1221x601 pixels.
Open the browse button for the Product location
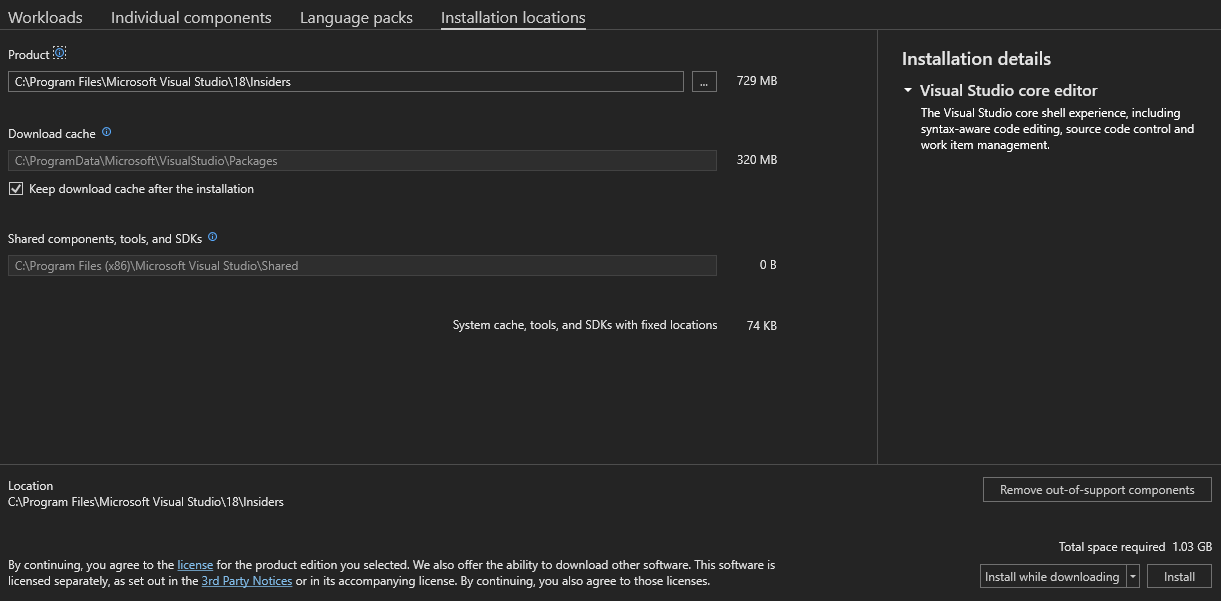pyautogui.click(x=703, y=81)
